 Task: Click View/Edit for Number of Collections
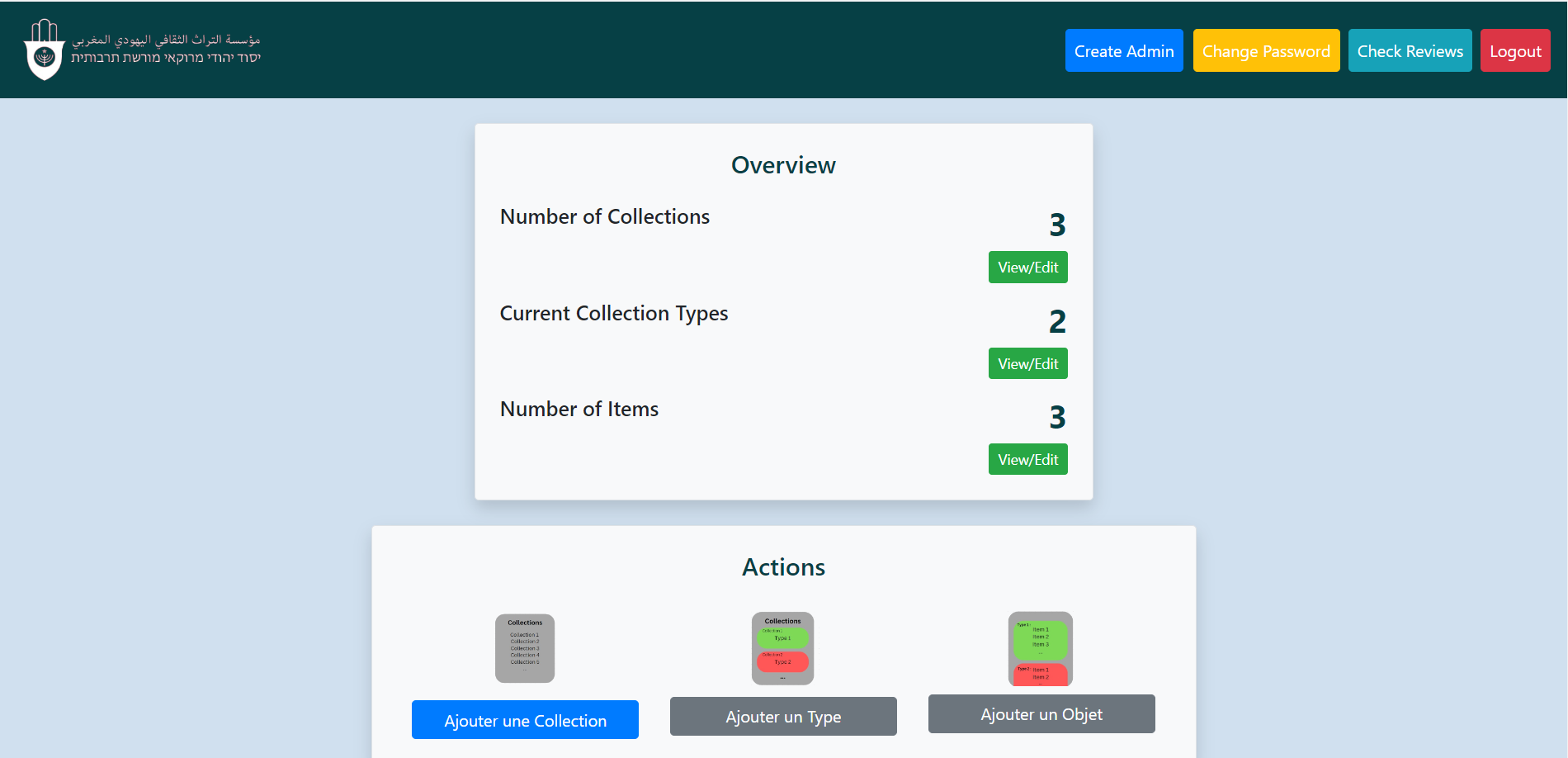1027,268
